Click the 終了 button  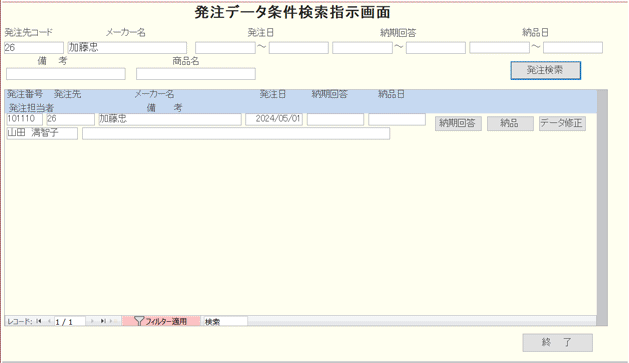[557, 343]
